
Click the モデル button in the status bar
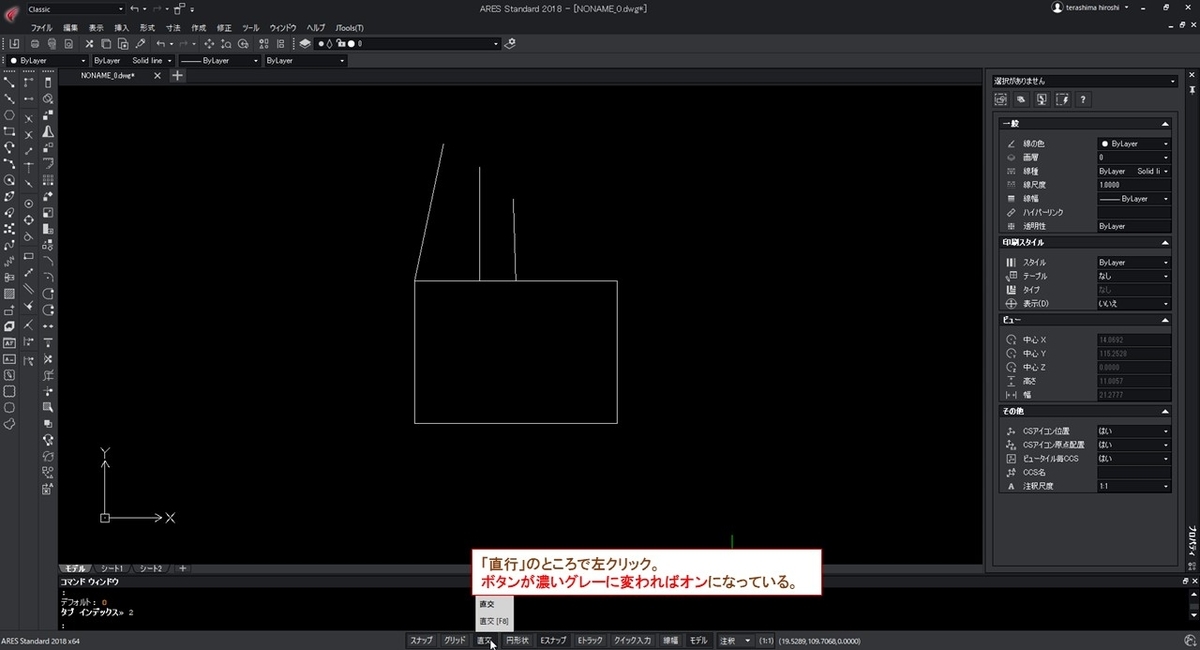697,640
